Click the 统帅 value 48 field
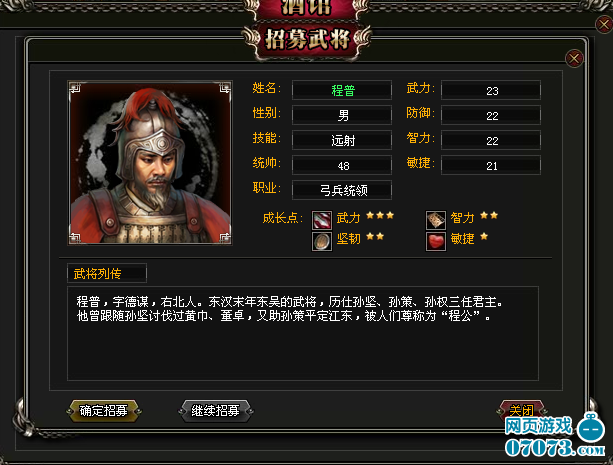This screenshot has width=613, height=465. (x=342, y=165)
